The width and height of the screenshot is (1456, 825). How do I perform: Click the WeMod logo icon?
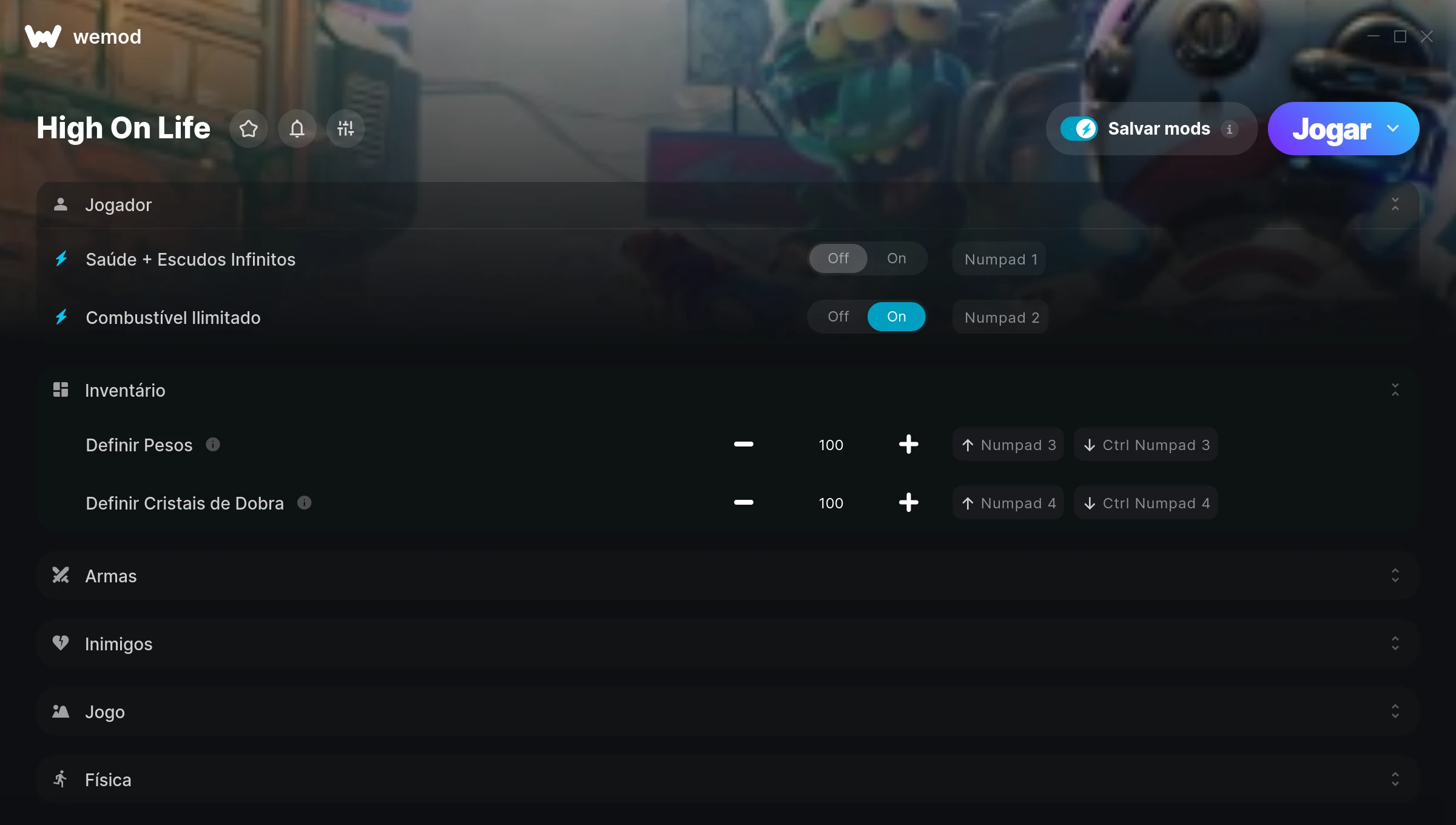click(x=43, y=36)
